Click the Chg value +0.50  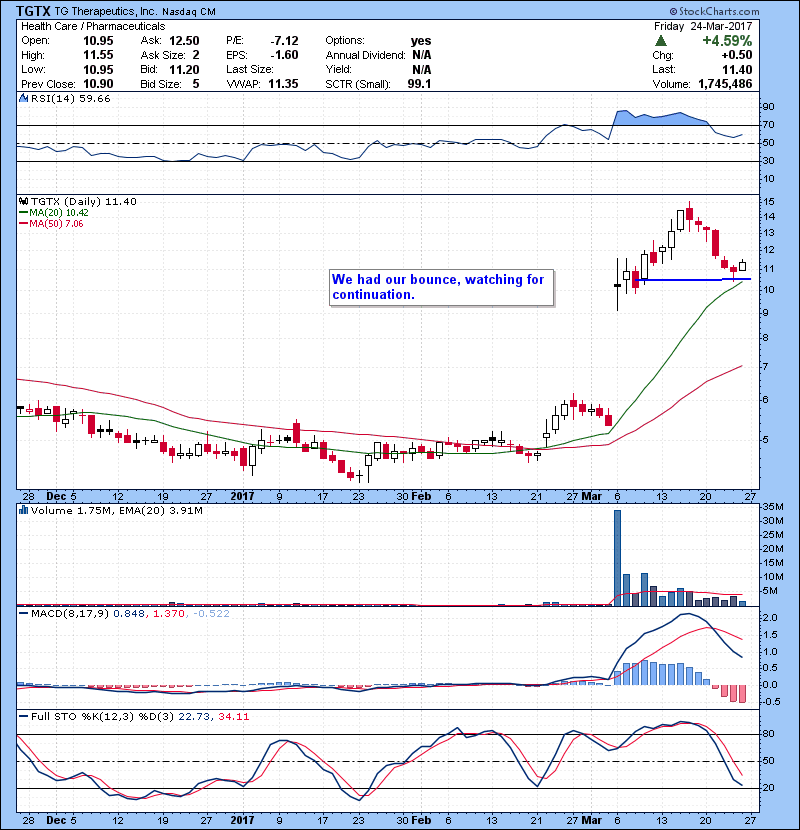[x=737, y=55]
